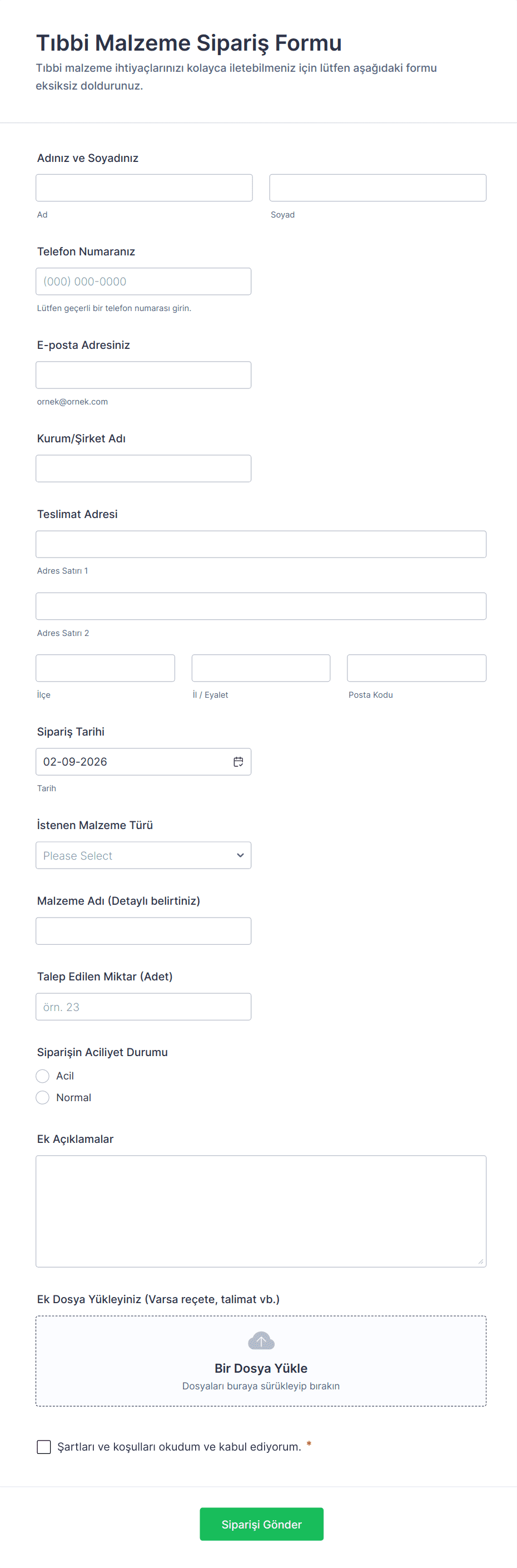Focus the Telefon Numaranız phone field
Screen dimensions: 517x1568
pos(143,281)
